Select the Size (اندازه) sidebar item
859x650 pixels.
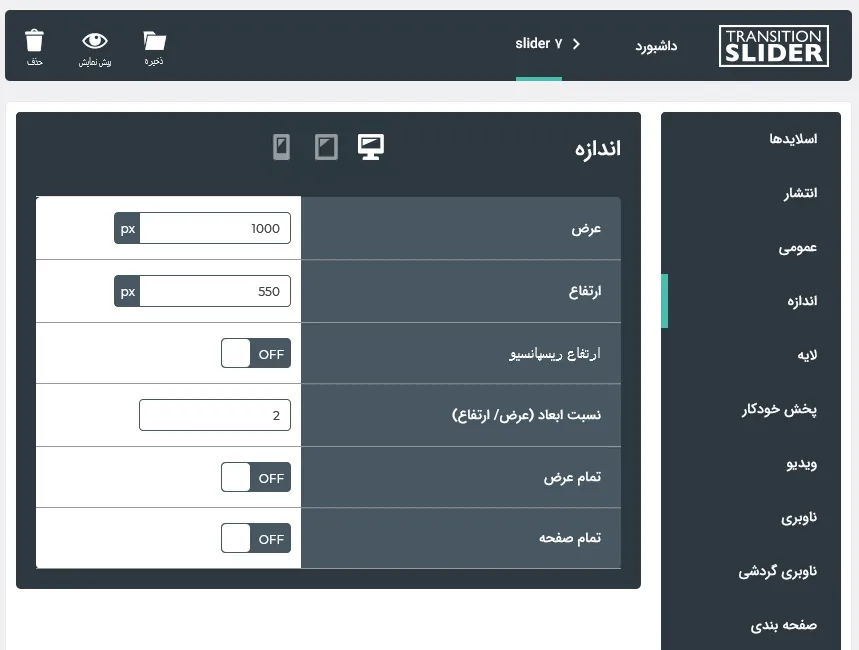coord(802,301)
